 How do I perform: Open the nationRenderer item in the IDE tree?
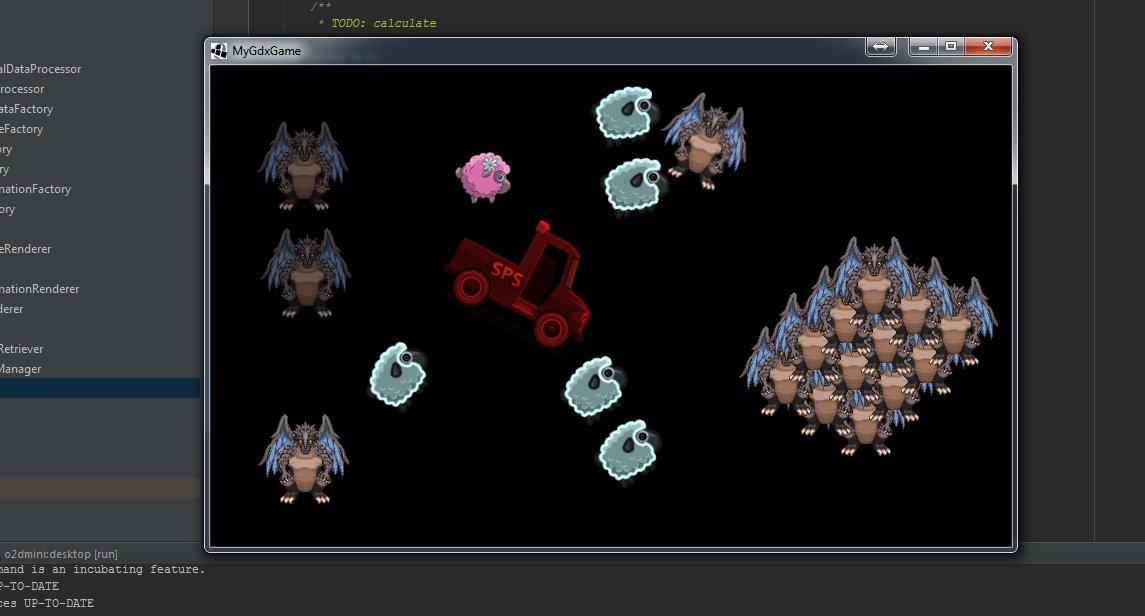39,289
